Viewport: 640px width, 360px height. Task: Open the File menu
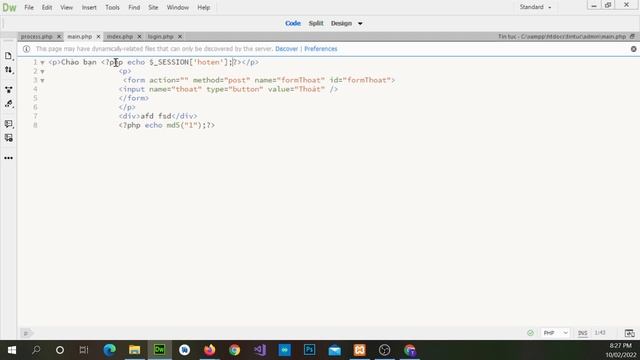(29, 7)
